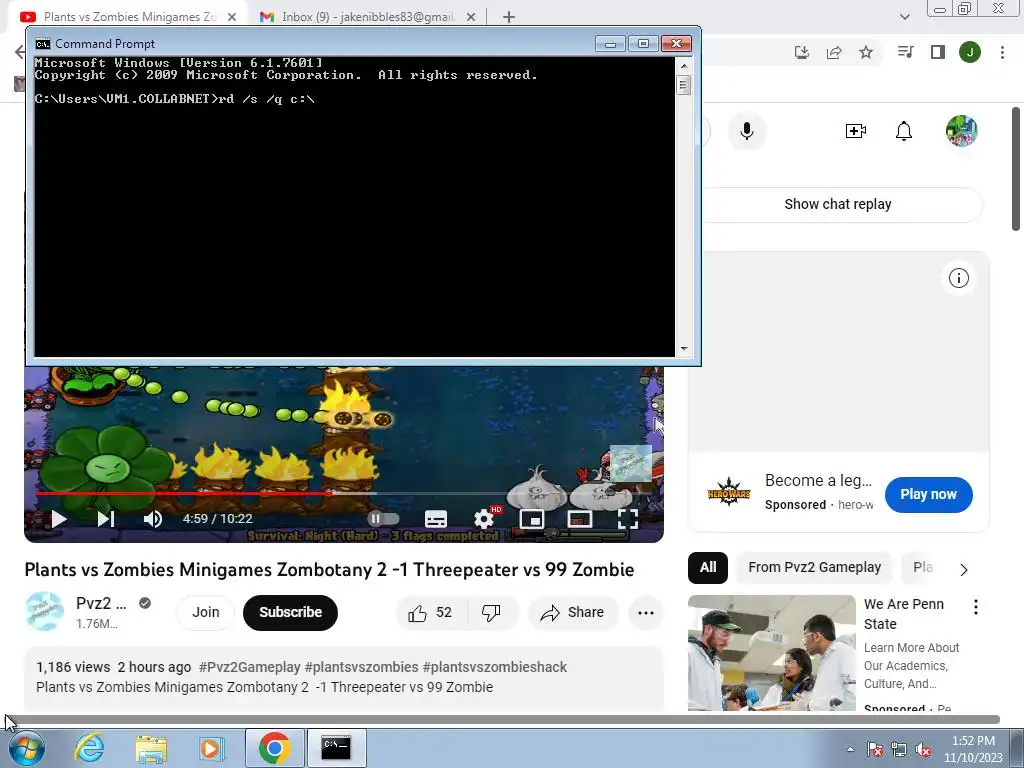The width and height of the screenshot is (1024, 768).
Task: Switch to Chrome in taskbar
Action: [274, 748]
